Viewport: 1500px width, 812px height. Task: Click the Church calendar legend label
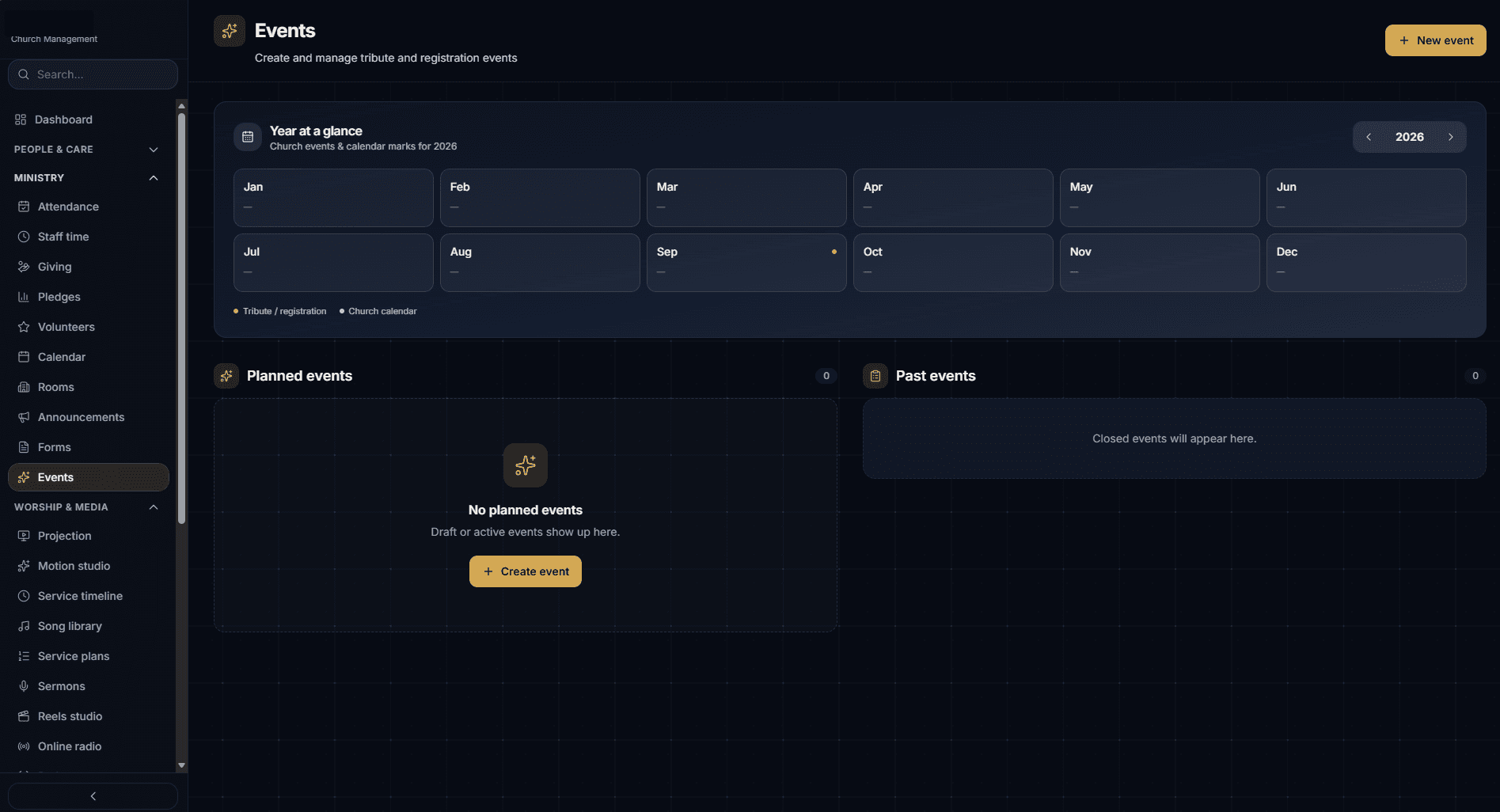point(382,311)
